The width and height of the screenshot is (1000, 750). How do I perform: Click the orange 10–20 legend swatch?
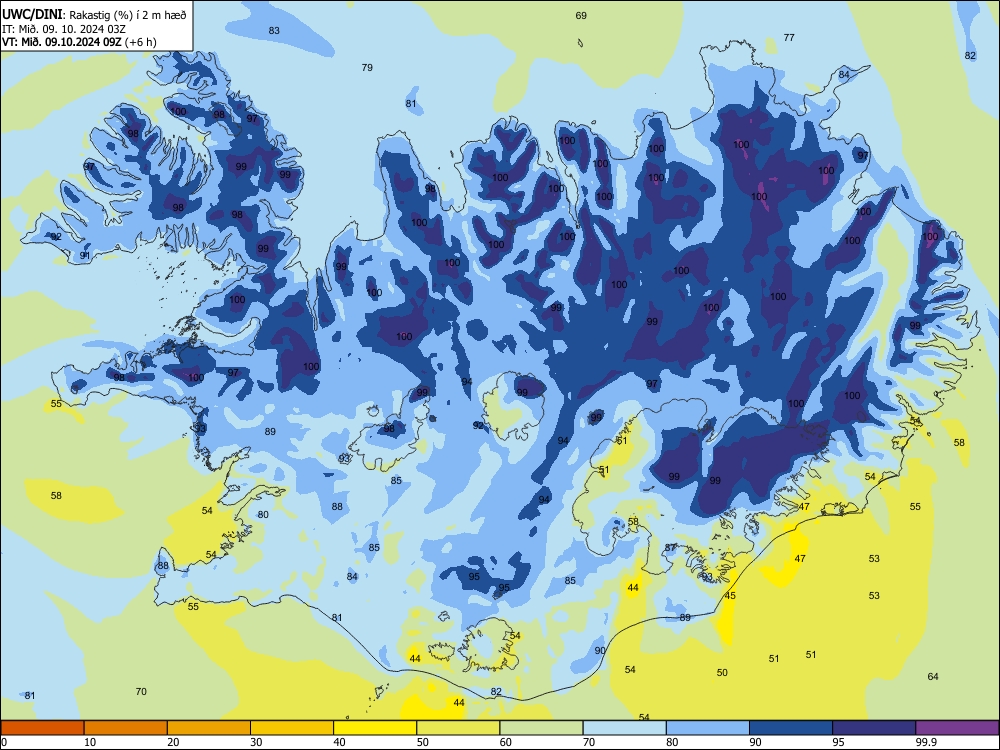[x=126, y=728]
